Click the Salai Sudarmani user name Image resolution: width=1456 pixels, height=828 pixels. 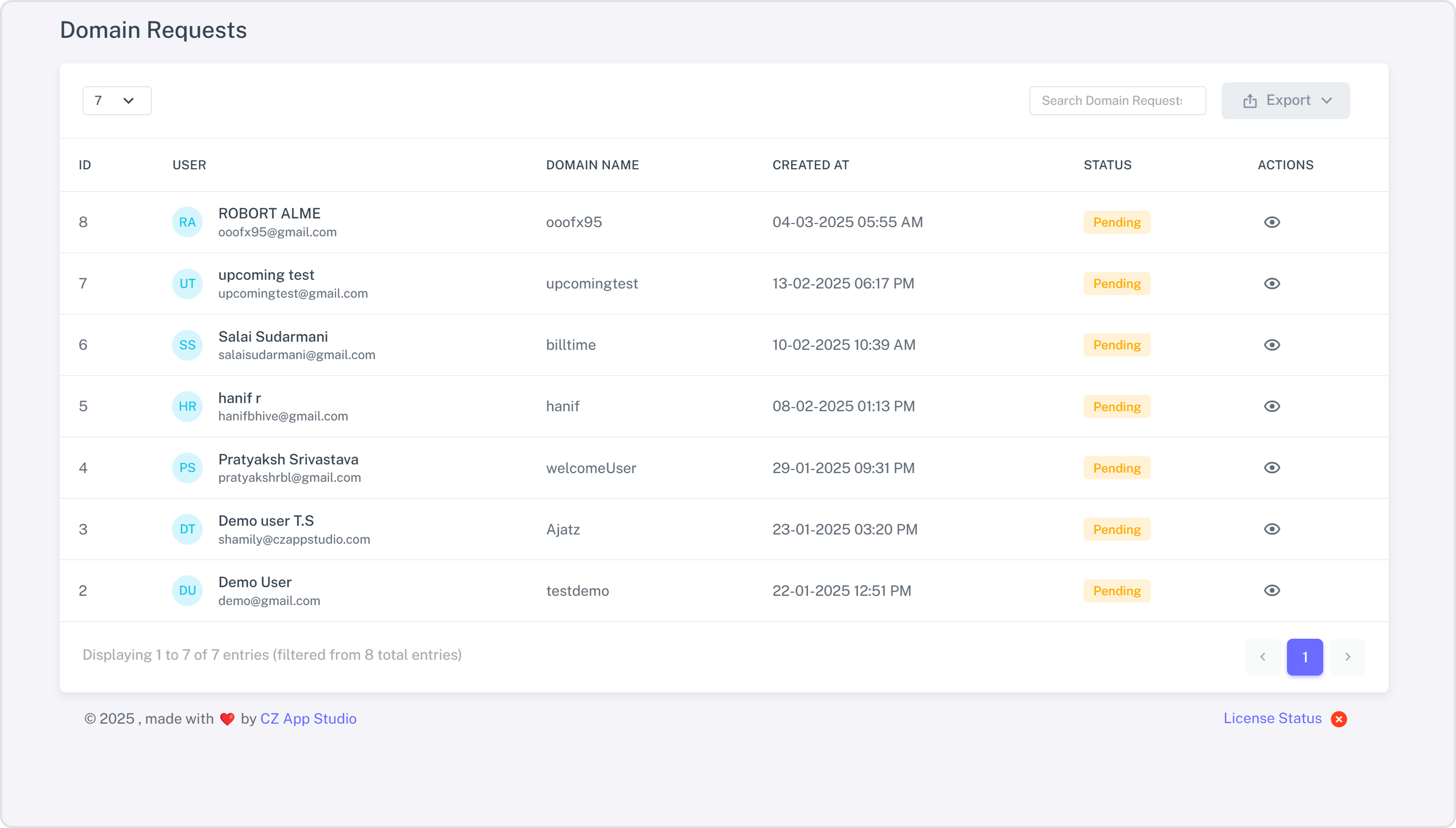click(x=273, y=337)
